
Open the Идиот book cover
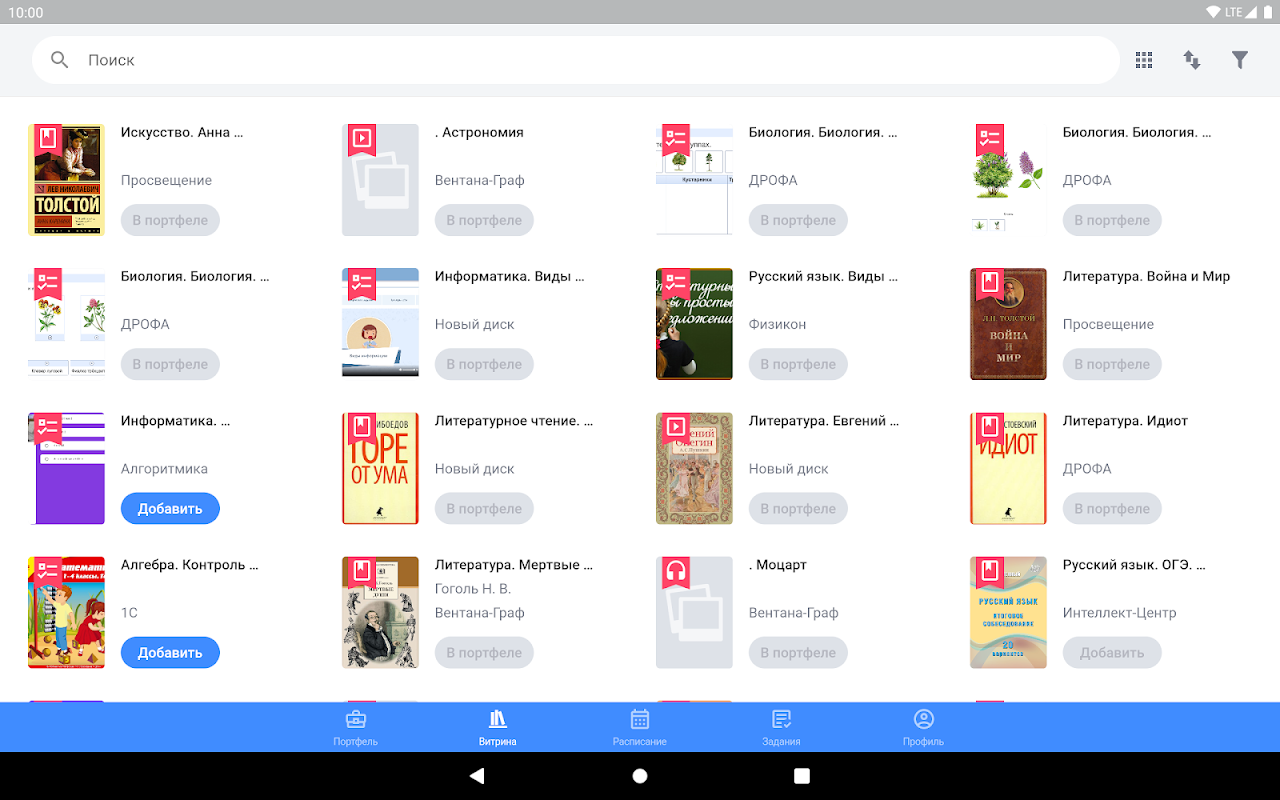[x=1008, y=468]
